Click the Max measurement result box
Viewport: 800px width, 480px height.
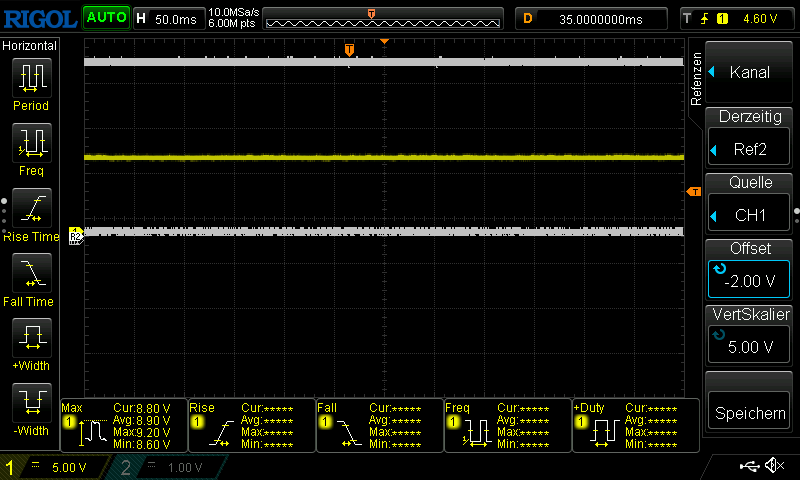click(124, 425)
